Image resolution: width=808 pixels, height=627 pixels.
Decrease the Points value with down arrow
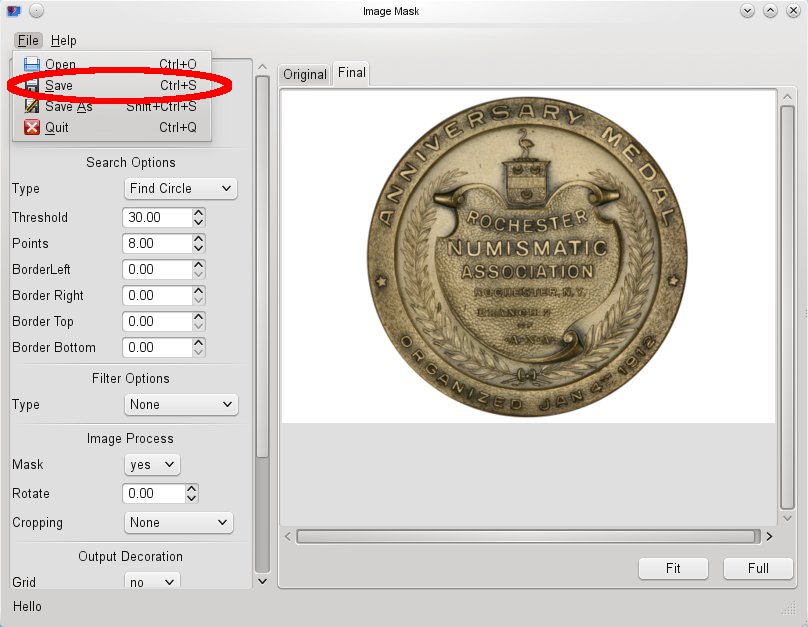coord(199,248)
